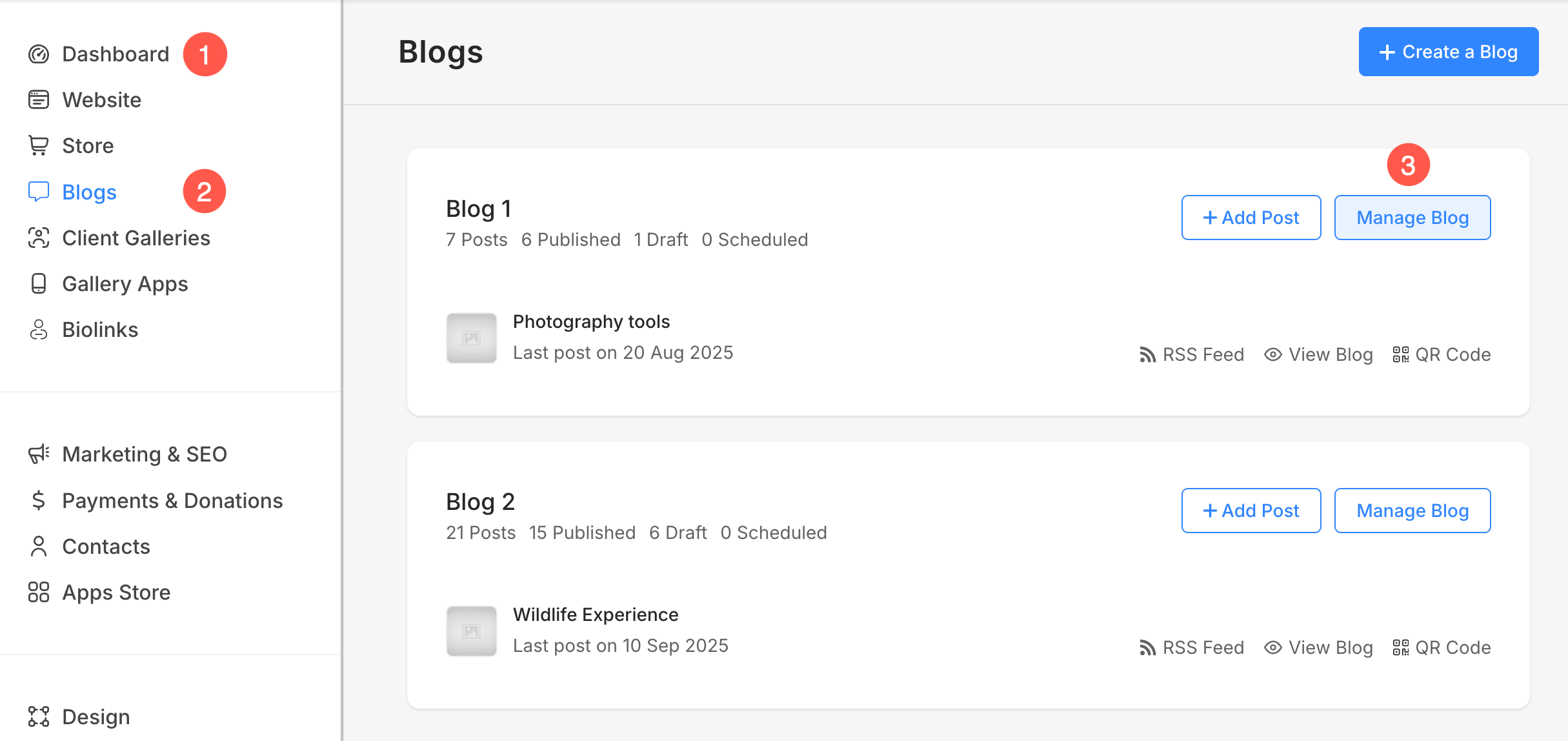
Task: Click the Wildlife Experience blog title
Action: click(596, 614)
